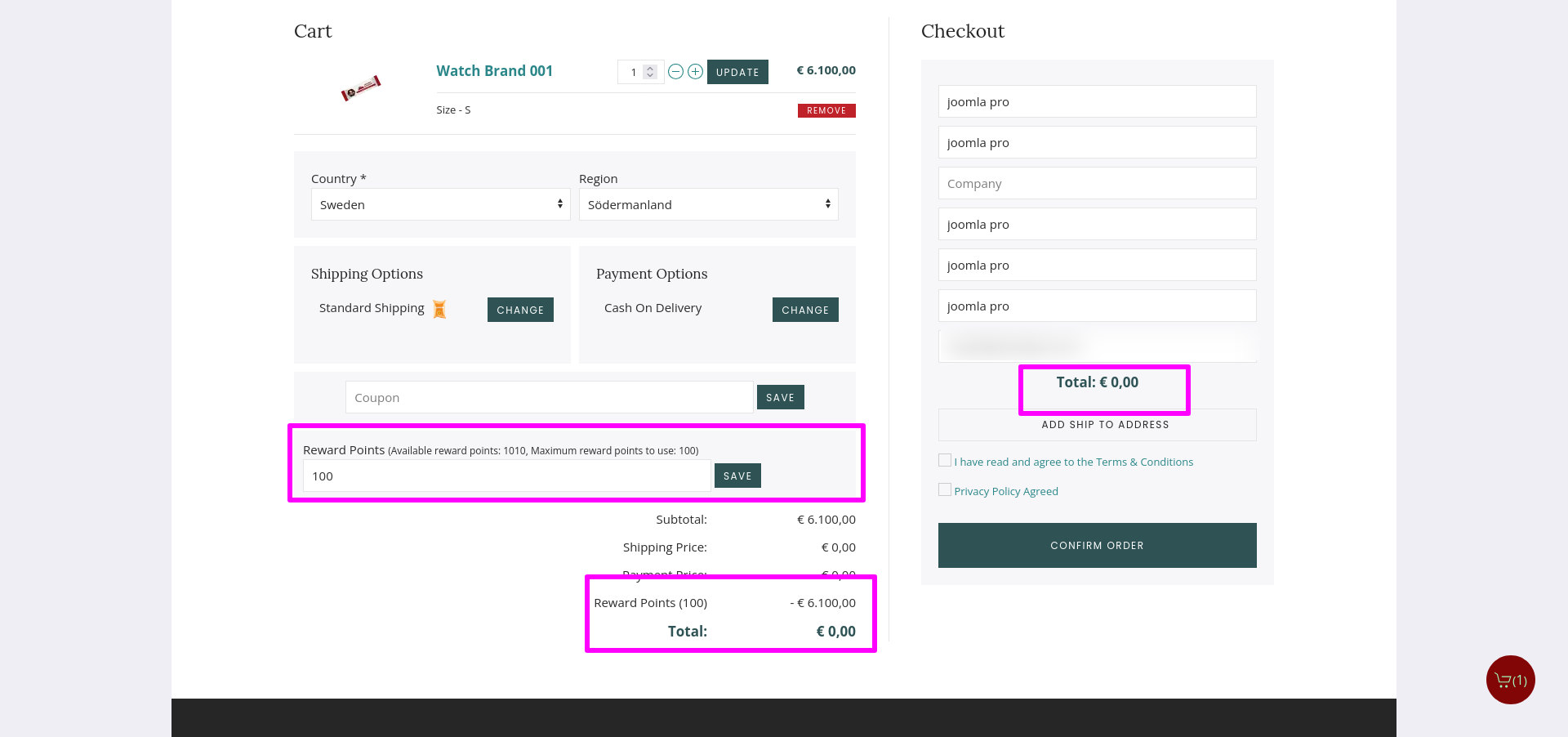Focus the Coupon input field
1568x737 pixels.
click(x=549, y=397)
